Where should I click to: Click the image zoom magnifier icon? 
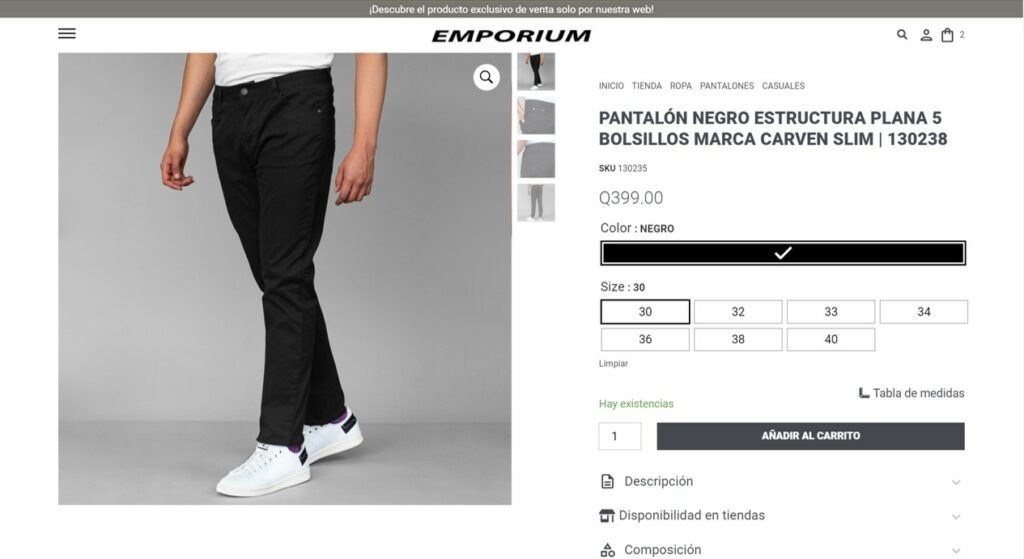(487, 77)
